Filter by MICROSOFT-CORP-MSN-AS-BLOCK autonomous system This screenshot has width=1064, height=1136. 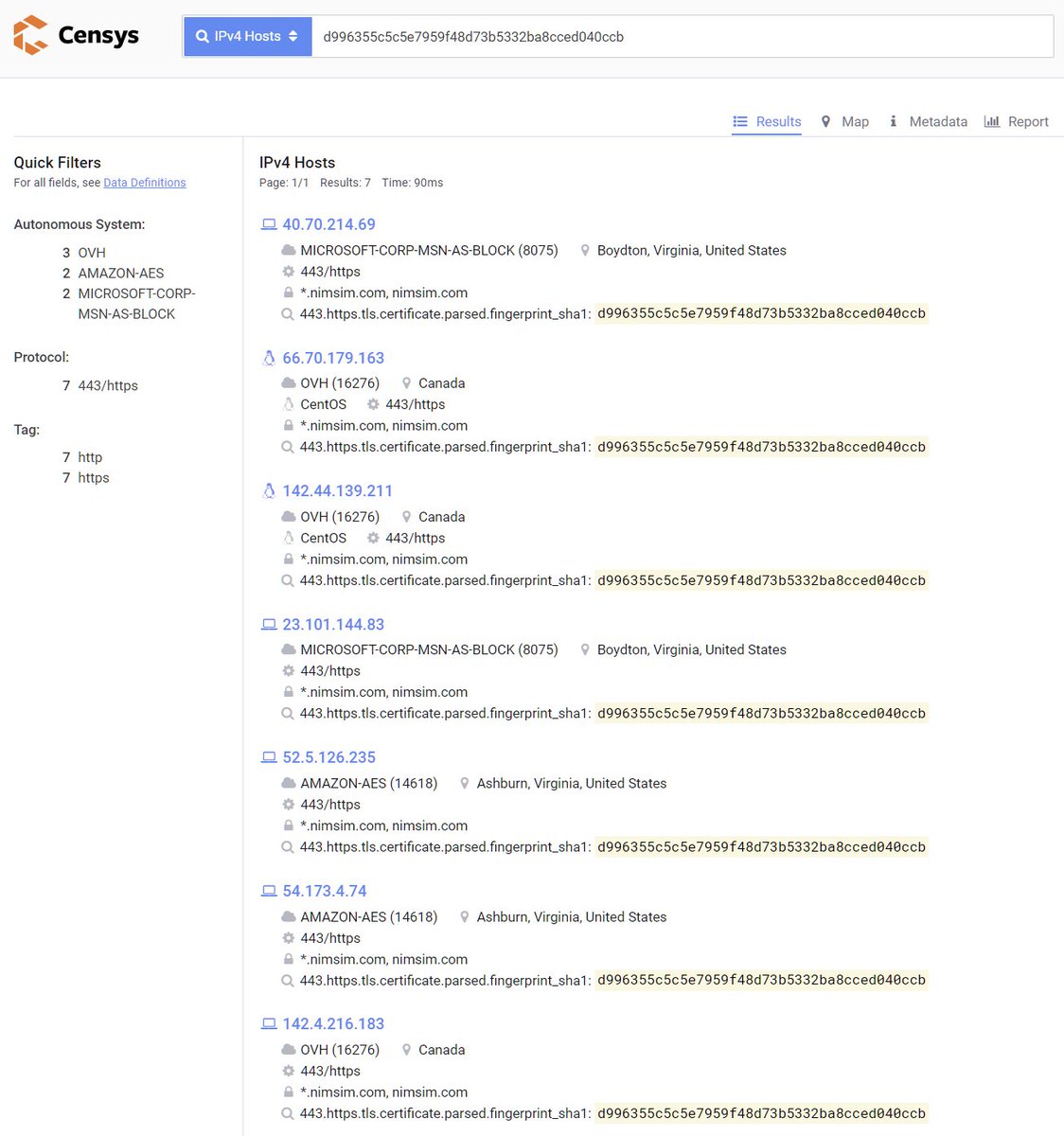pos(136,304)
